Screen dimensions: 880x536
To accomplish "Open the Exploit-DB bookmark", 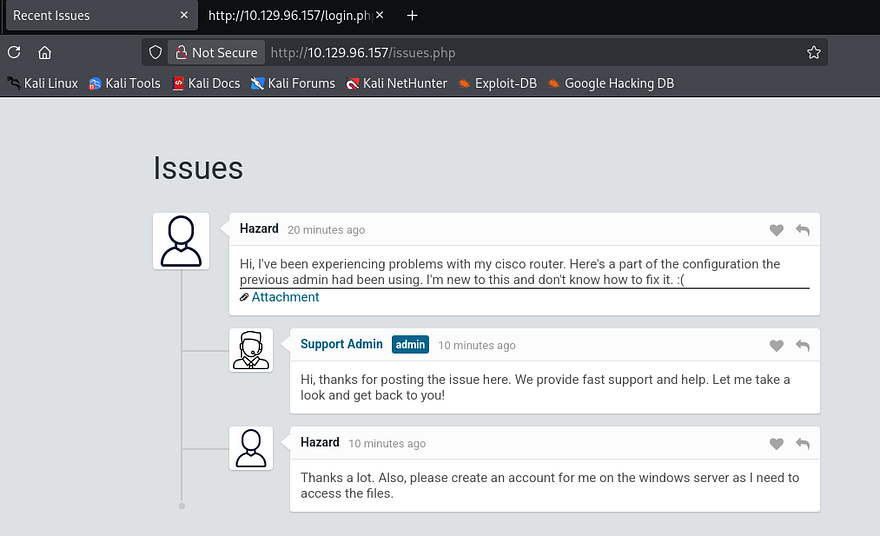I will [x=497, y=83].
